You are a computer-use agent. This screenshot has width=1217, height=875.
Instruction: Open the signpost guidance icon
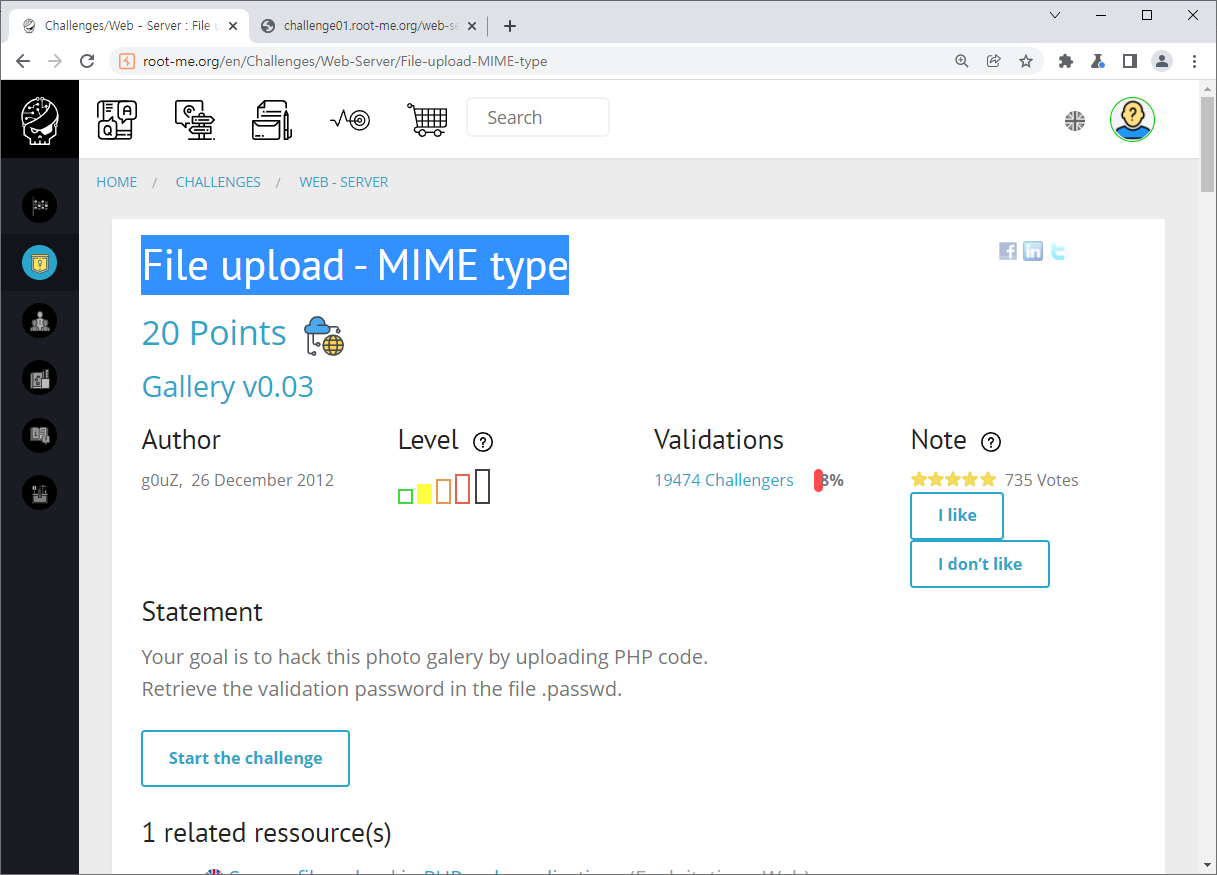[x=195, y=119]
